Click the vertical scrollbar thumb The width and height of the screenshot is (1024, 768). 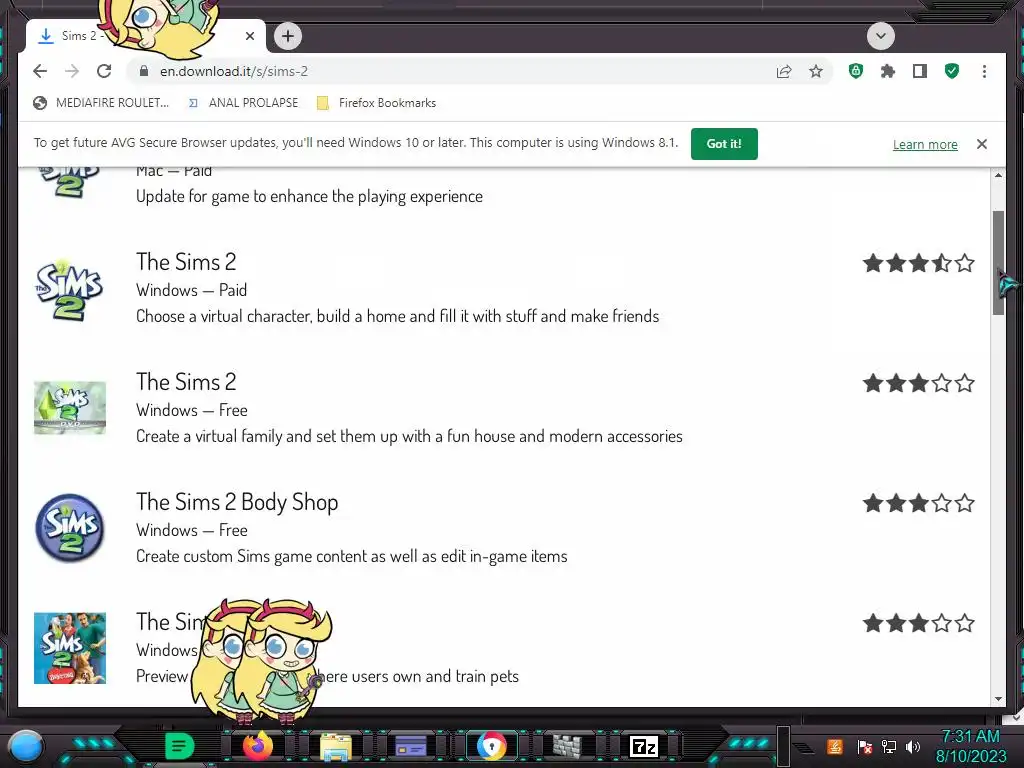[x=998, y=263]
